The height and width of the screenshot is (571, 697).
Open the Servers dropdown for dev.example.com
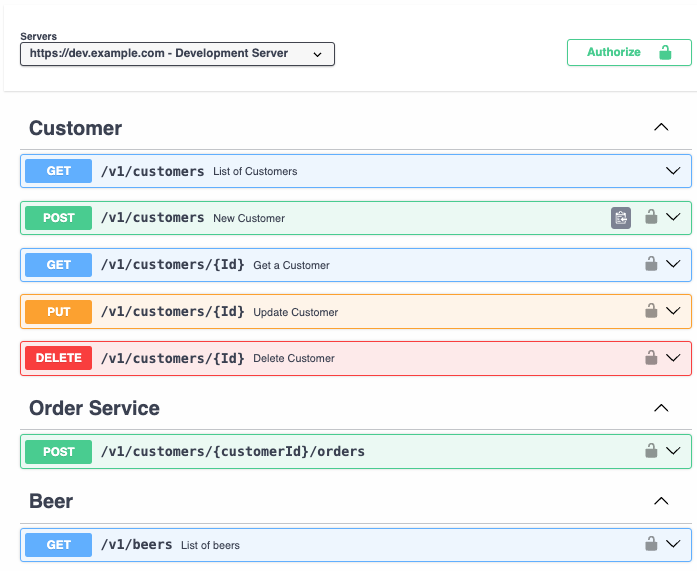click(x=177, y=54)
